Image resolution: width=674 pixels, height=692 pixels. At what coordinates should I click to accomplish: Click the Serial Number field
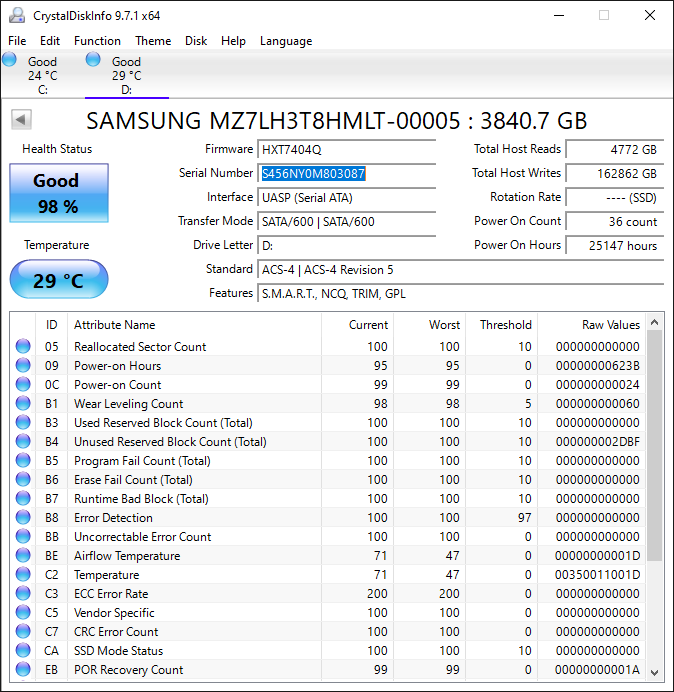(347, 173)
